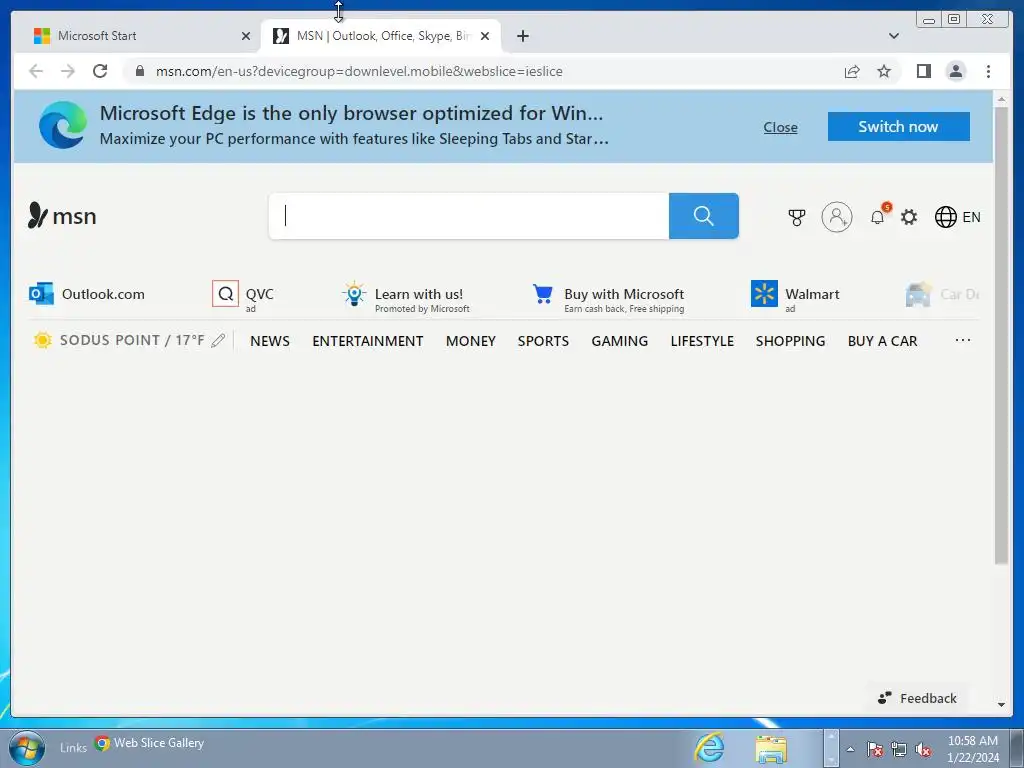The height and width of the screenshot is (768, 1024).
Task: Open the NEWS section
Action: [x=270, y=341]
